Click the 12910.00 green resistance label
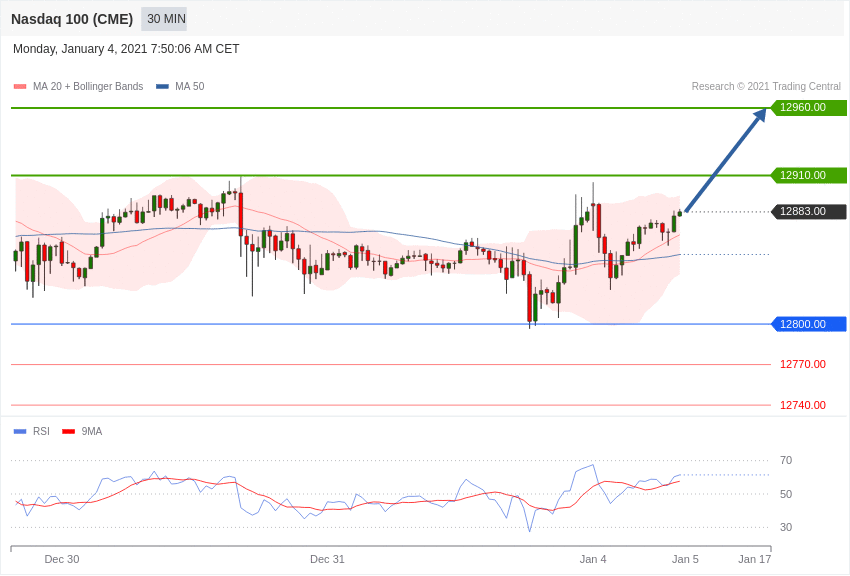This screenshot has width=850, height=576. pos(808,175)
